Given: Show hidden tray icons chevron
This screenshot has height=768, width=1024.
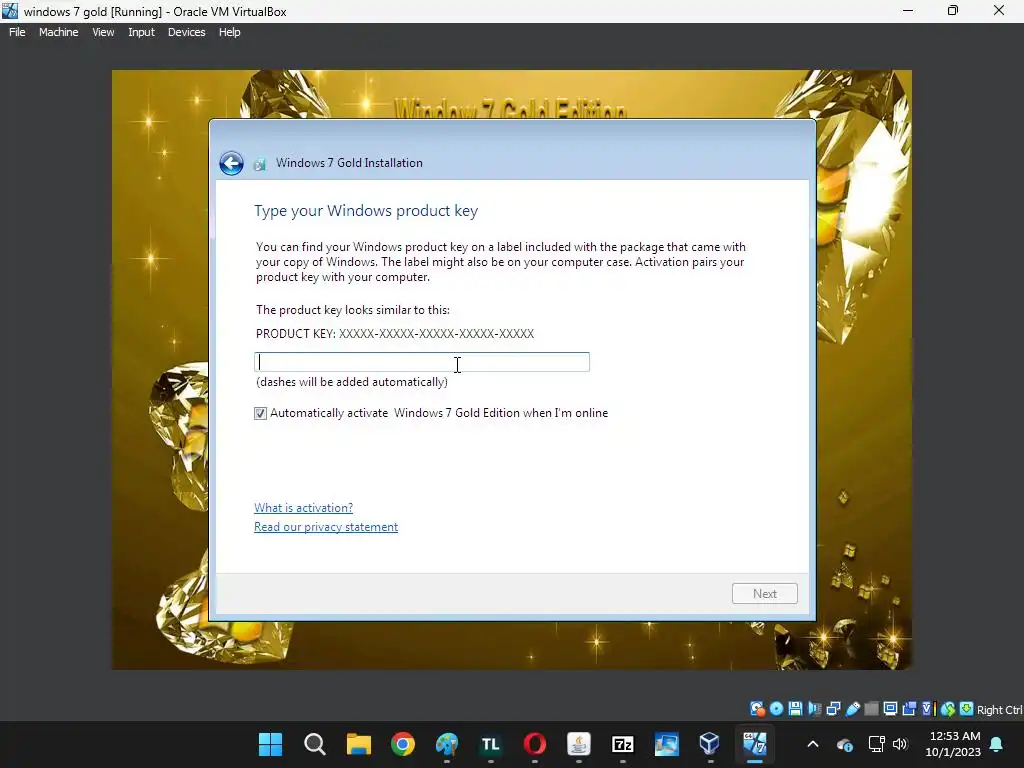Looking at the screenshot, I should [813, 744].
